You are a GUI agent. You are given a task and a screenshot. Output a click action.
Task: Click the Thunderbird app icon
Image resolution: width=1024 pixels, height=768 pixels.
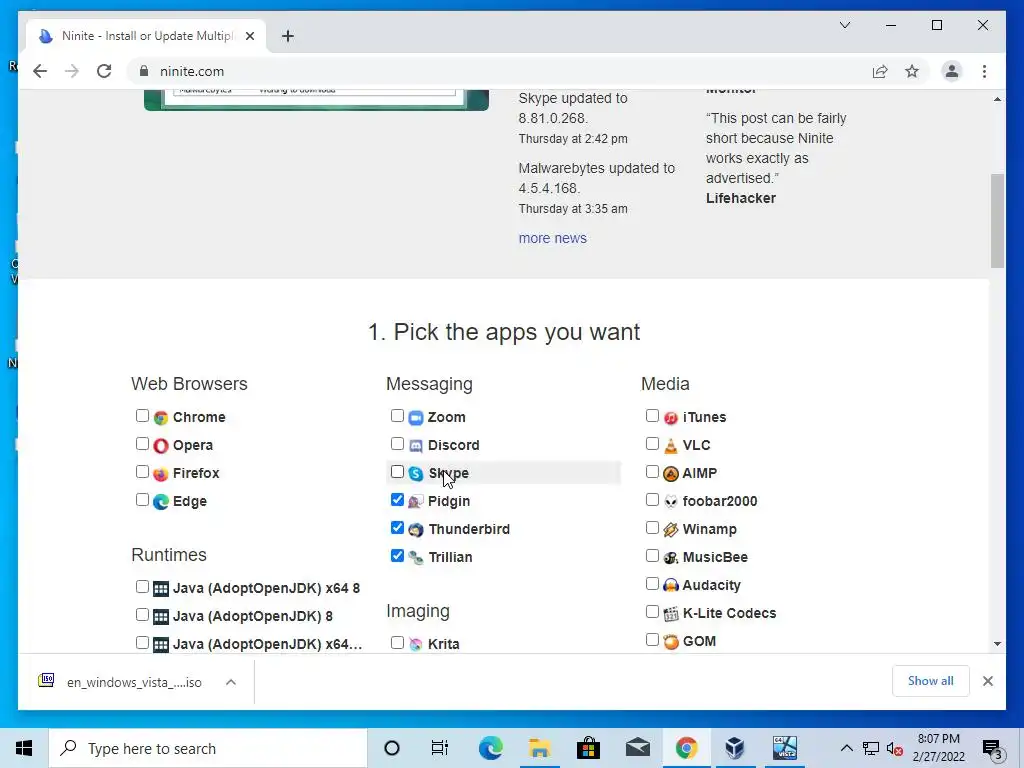(416, 530)
